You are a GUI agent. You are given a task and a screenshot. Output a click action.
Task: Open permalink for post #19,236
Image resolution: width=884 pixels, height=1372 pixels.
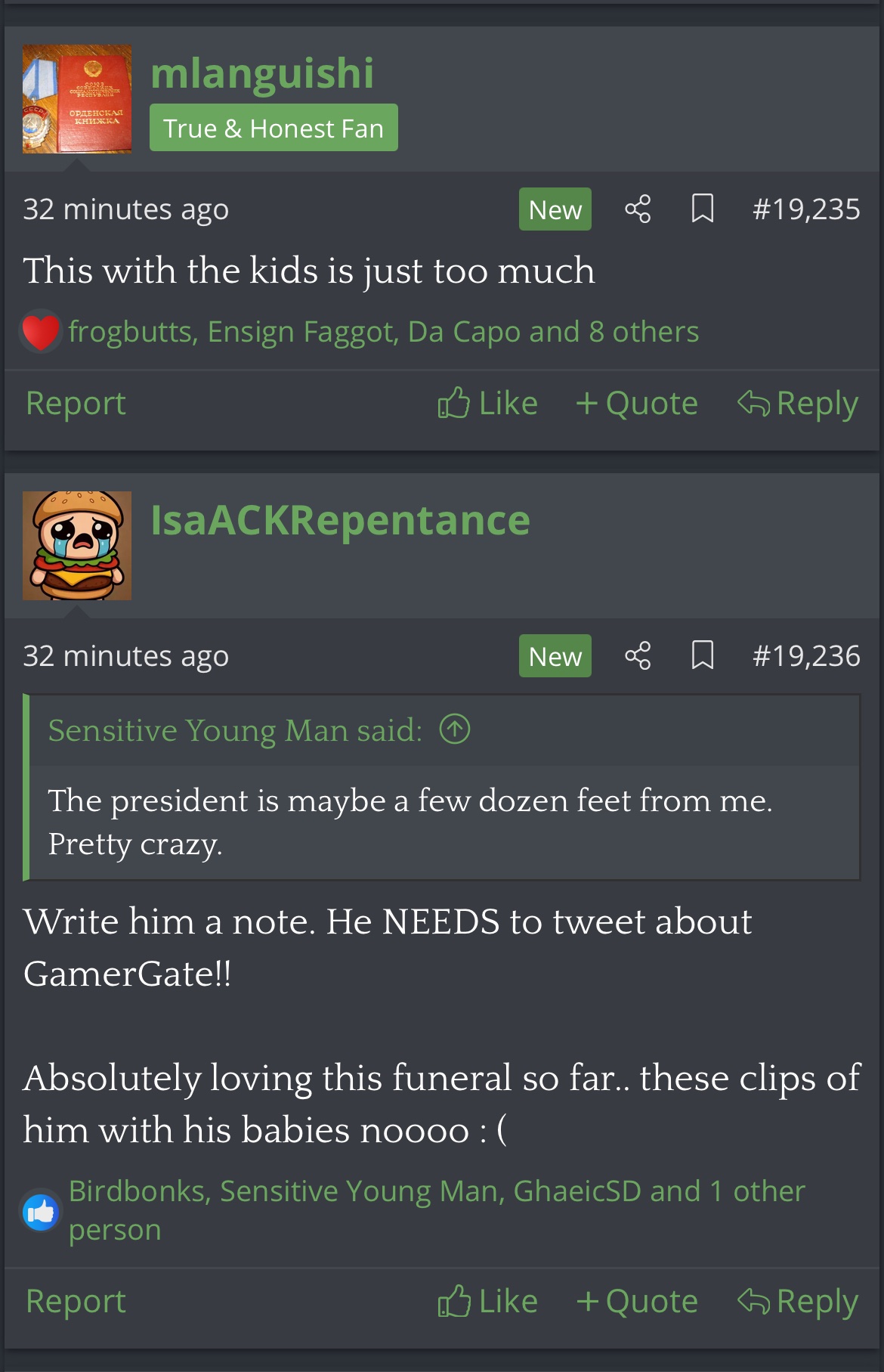806,655
